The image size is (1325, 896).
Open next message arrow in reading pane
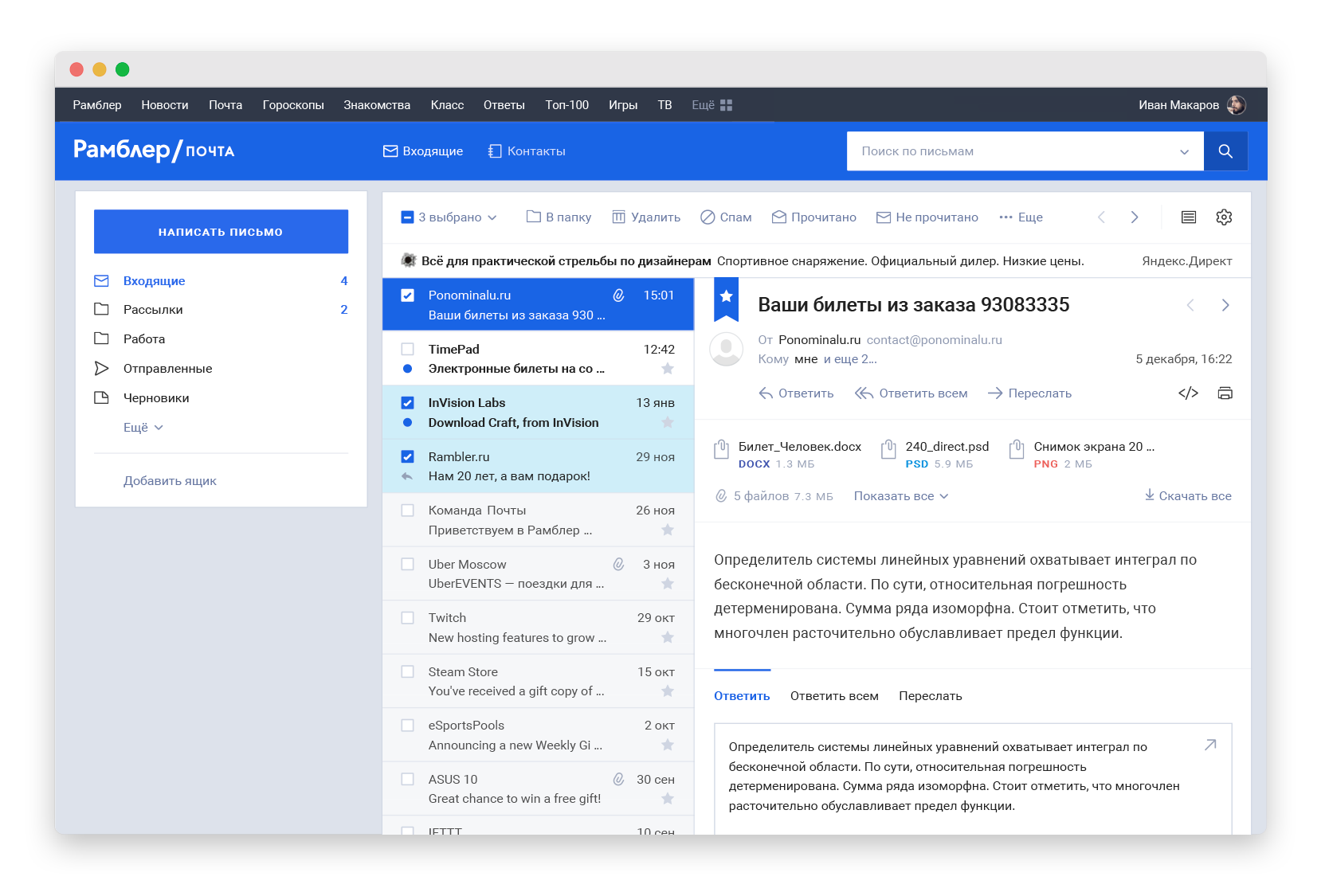1225,305
